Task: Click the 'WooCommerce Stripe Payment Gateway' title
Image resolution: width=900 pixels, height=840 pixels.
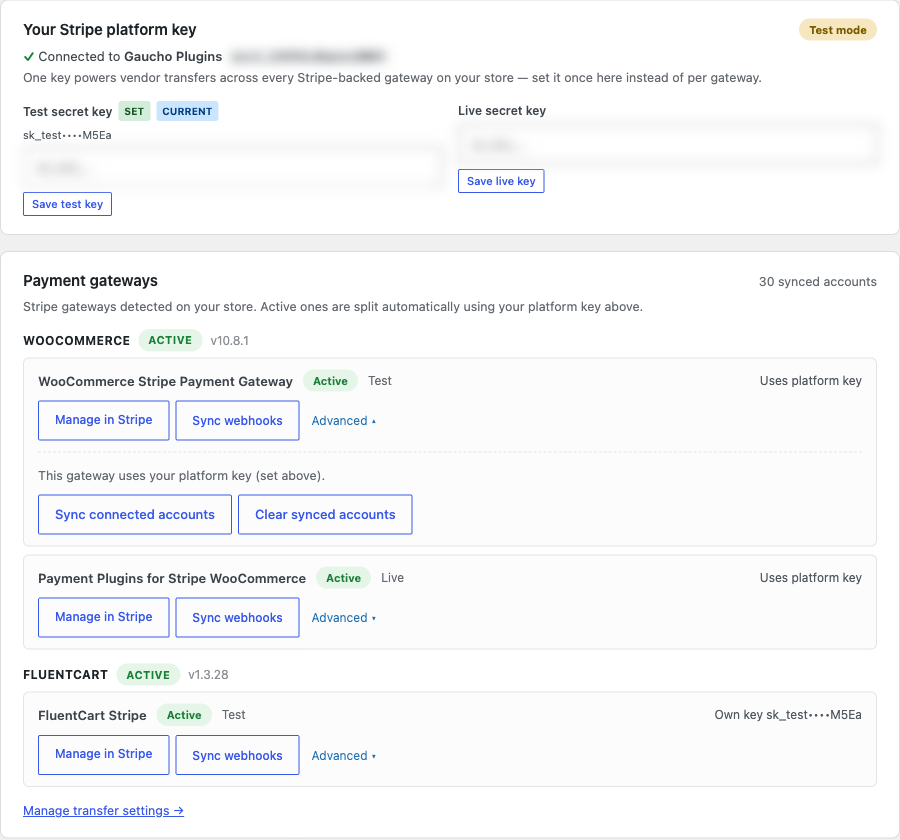Action: pos(165,381)
